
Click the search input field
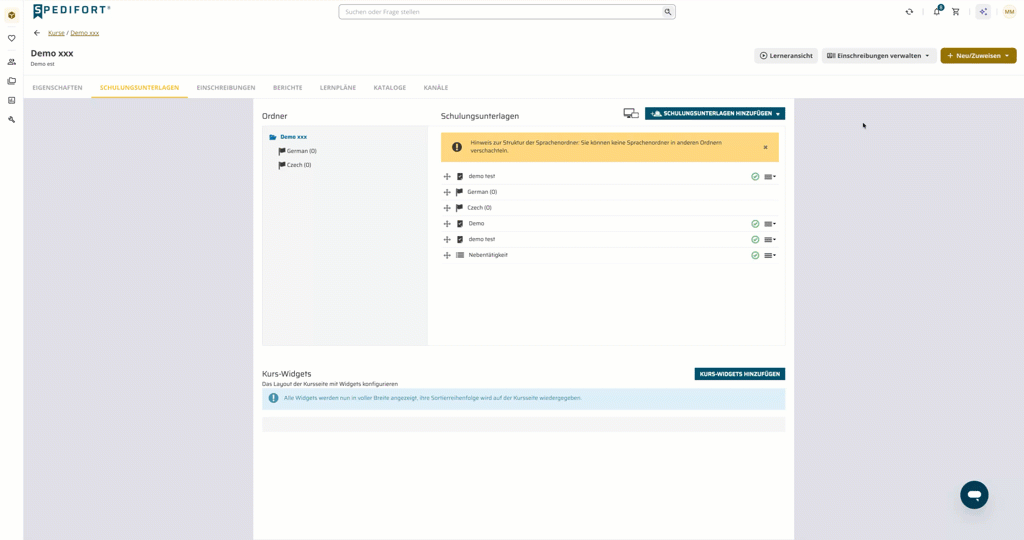[507, 12]
